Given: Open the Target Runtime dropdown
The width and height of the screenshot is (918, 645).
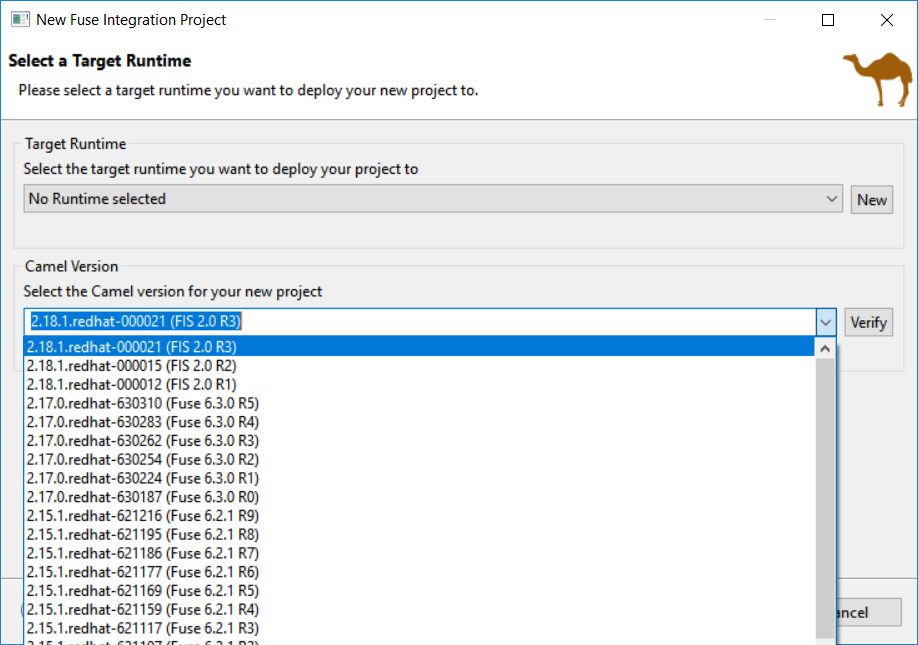Looking at the screenshot, I should (432, 199).
